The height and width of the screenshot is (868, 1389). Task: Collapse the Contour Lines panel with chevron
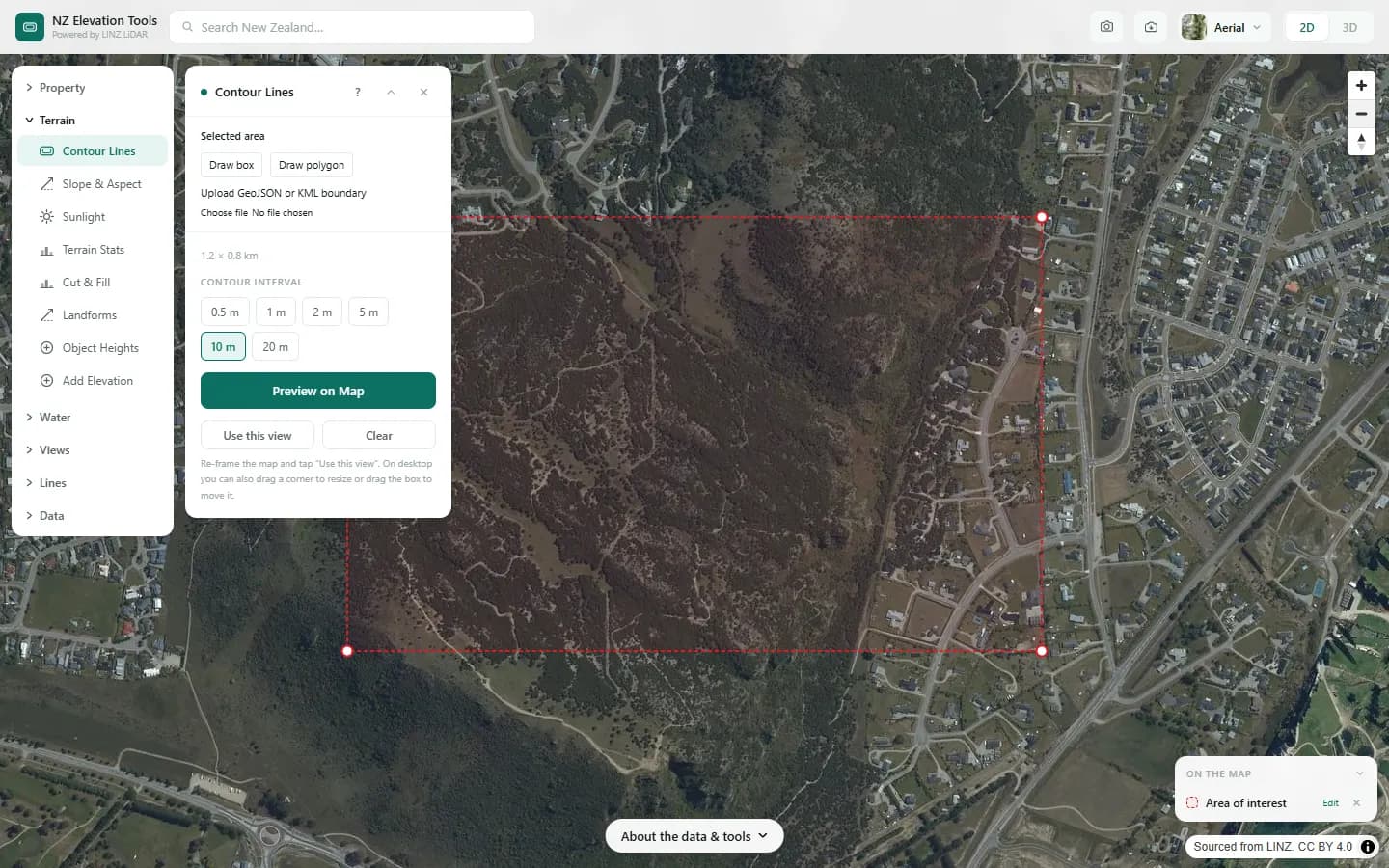pyautogui.click(x=391, y=92)
